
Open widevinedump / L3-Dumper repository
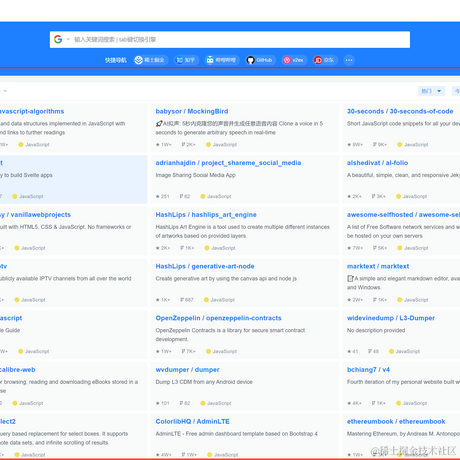click(391, 318)
